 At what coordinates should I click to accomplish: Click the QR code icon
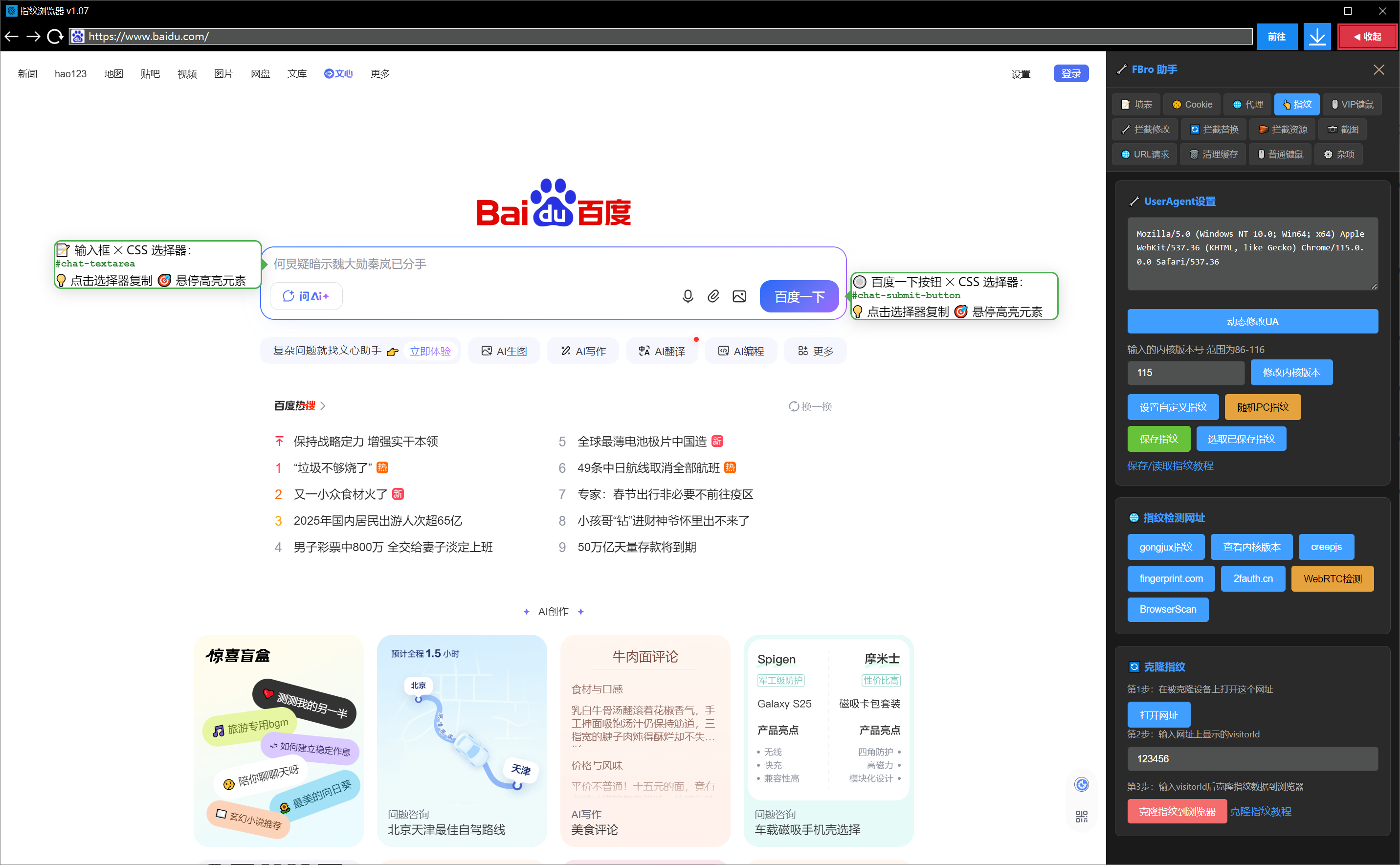tap(1081, 817)
